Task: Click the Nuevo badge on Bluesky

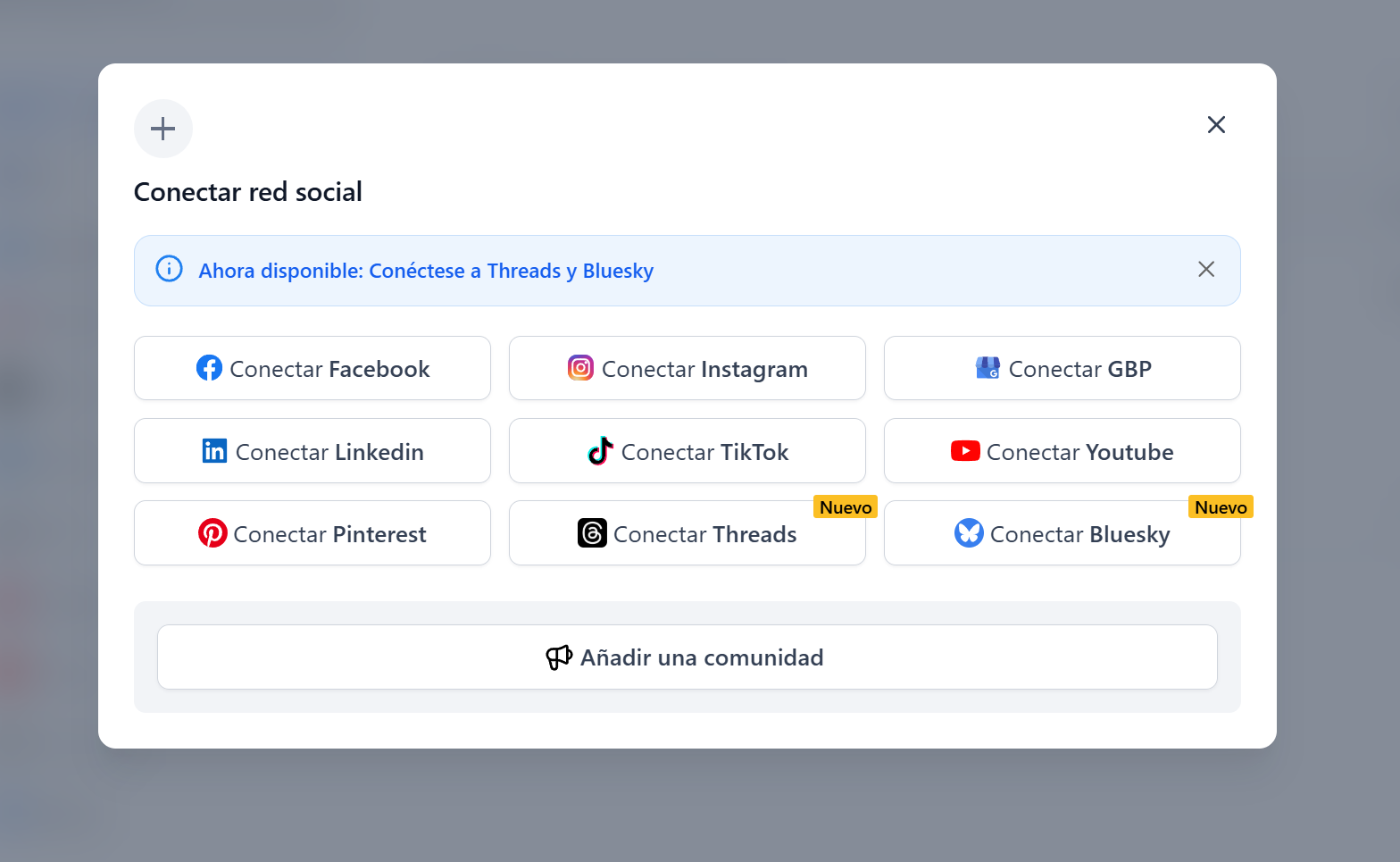Action: (x=1221, y=507)
